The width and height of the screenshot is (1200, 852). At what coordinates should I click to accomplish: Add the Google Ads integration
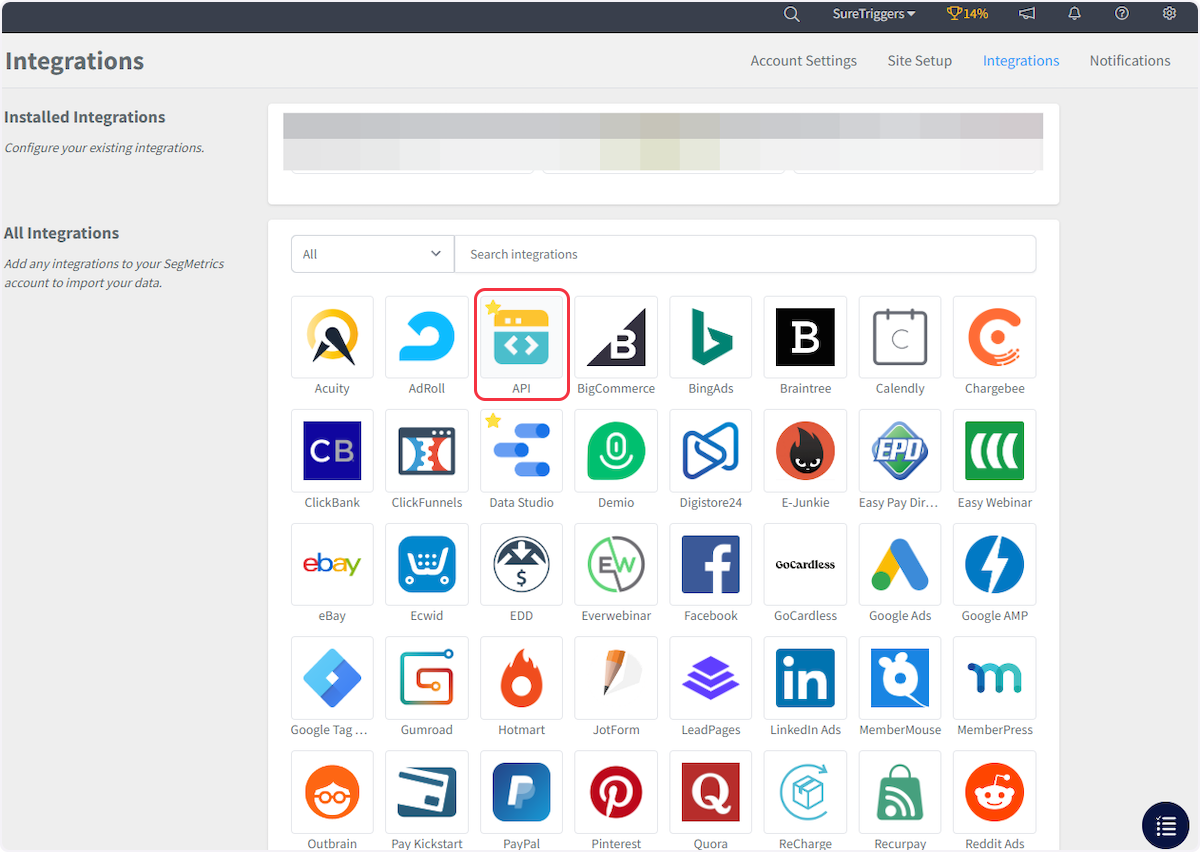(900, 565)
